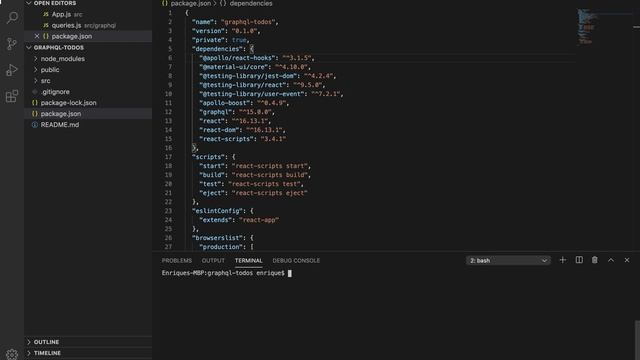
Task: Click the JSON braces icon of package-lock.json
Action: 35,103
